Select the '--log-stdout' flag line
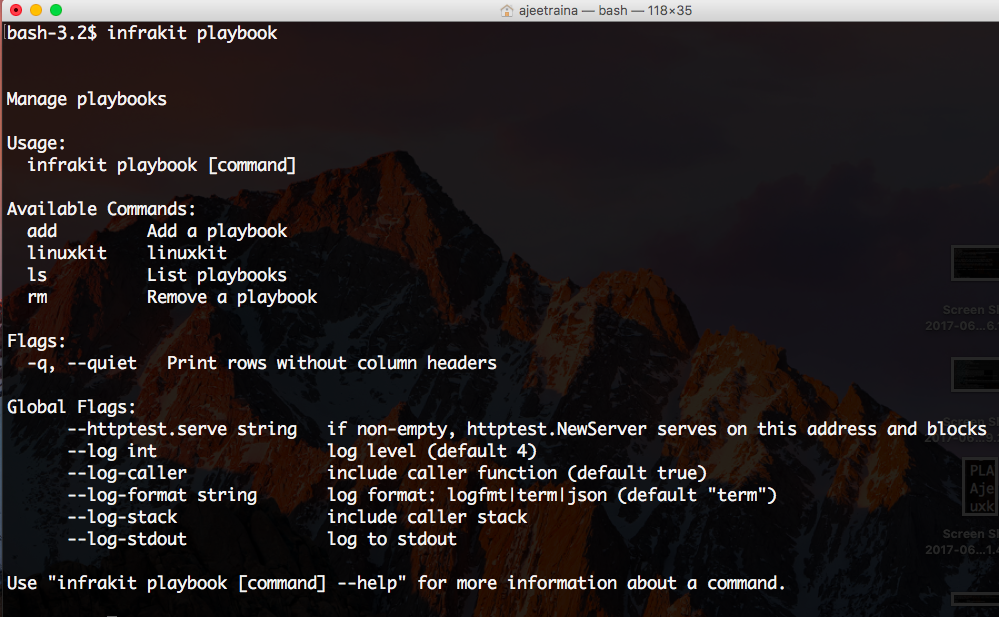The height and width of the screenshot is (617, 999). point(126,538)
